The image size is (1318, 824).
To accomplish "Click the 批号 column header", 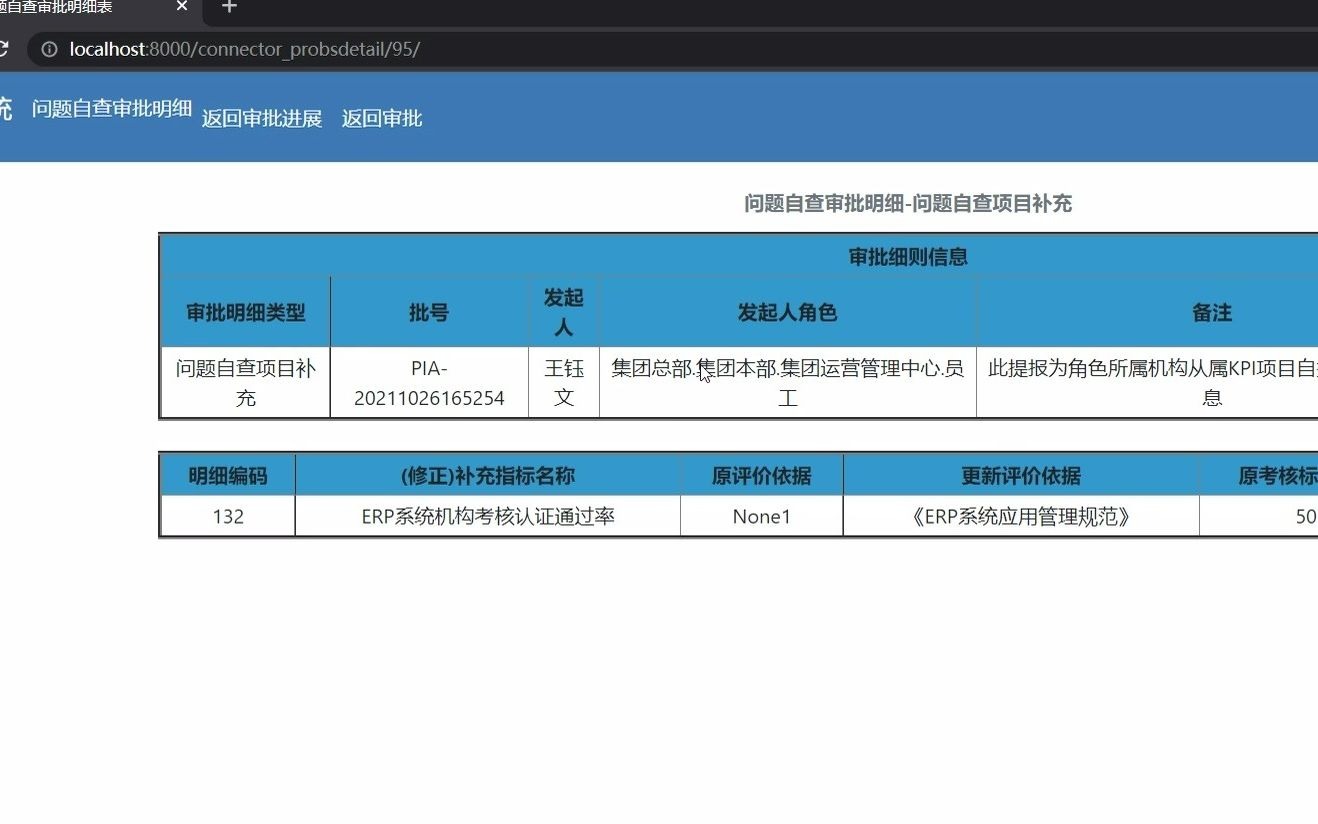I will (x=429, y=313).
